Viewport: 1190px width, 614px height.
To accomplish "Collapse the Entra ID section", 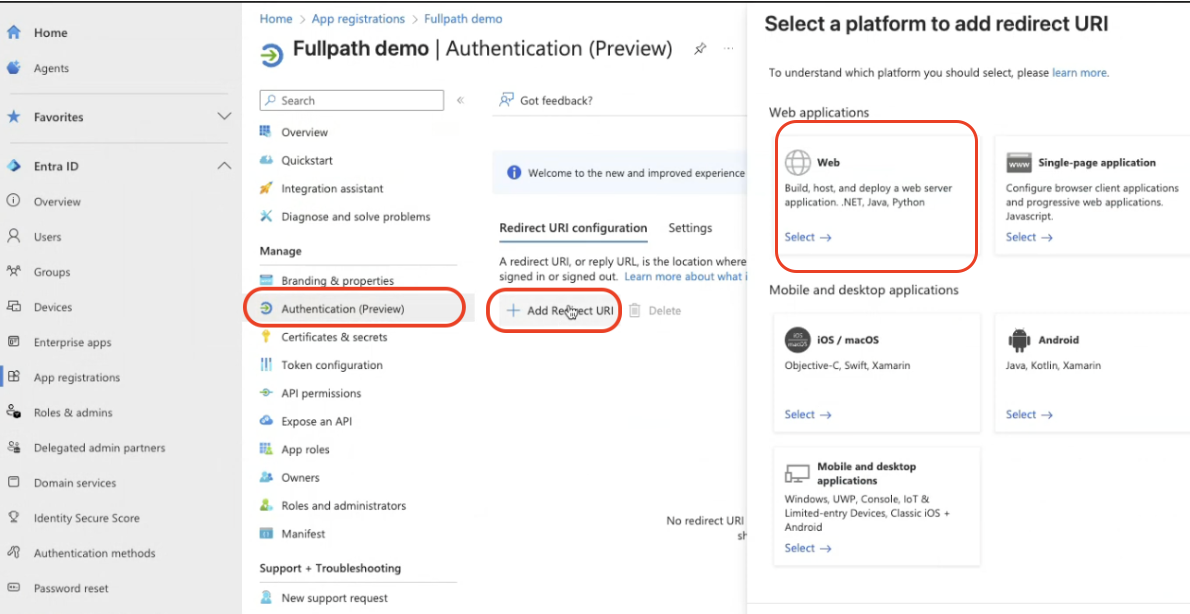I will click(x=224, y=166).
